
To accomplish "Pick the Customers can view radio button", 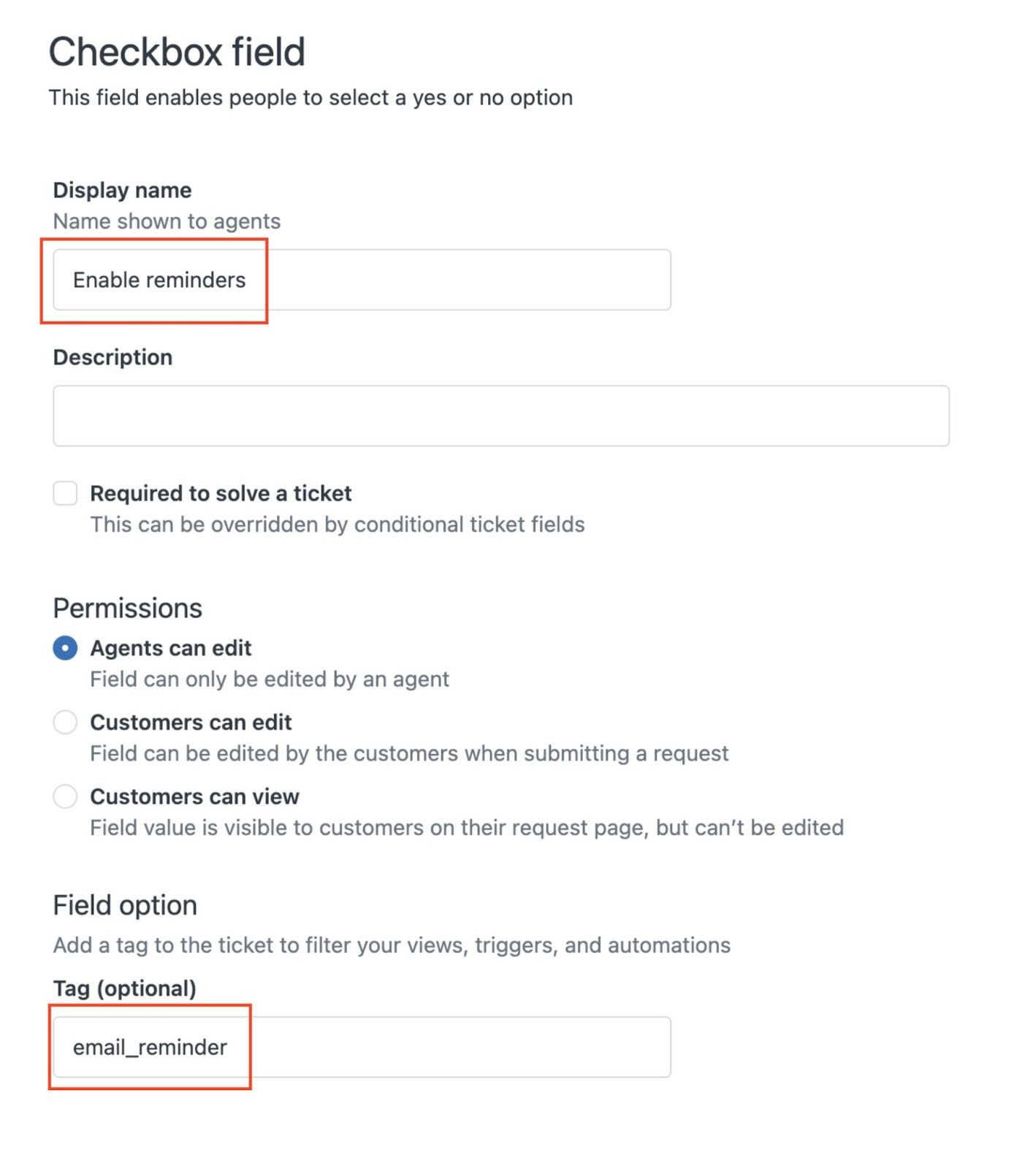I will pos(65,796).
